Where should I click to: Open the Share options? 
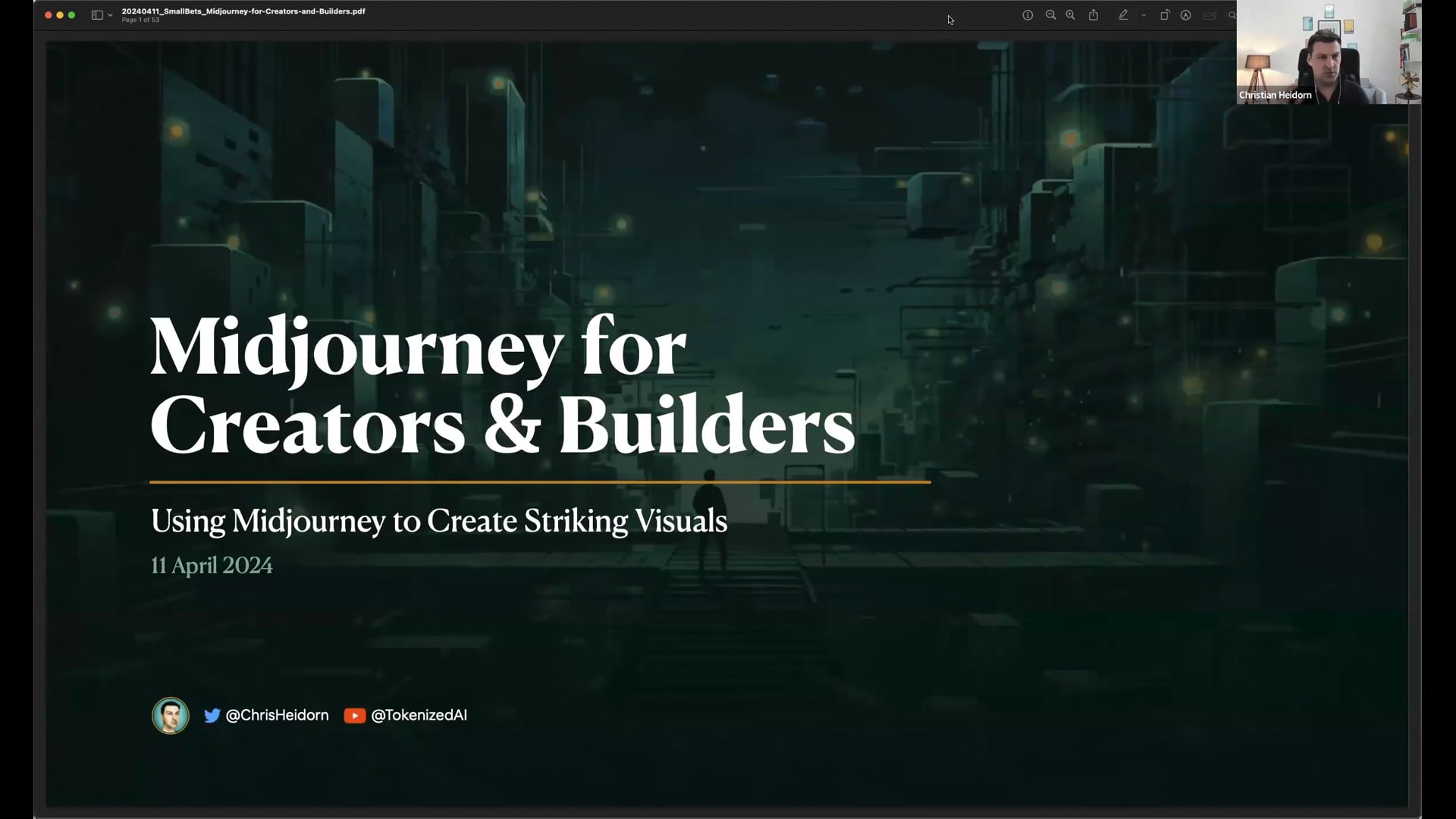point(1093,15)
